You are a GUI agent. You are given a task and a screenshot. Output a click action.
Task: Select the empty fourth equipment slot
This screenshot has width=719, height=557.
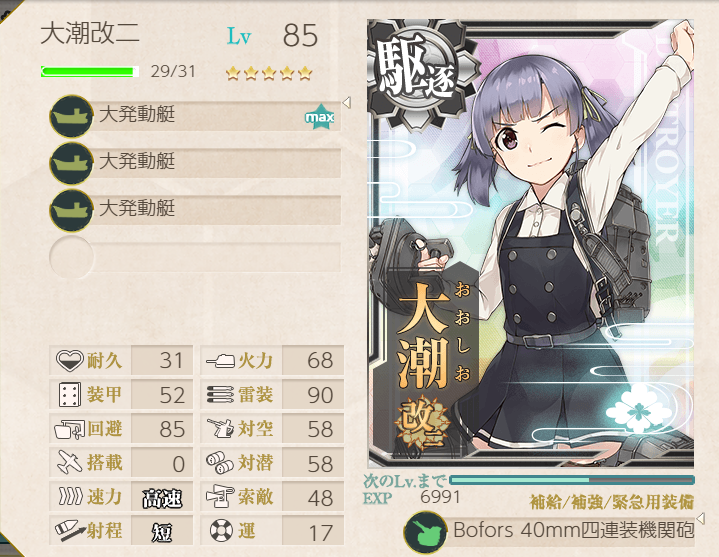195,257
